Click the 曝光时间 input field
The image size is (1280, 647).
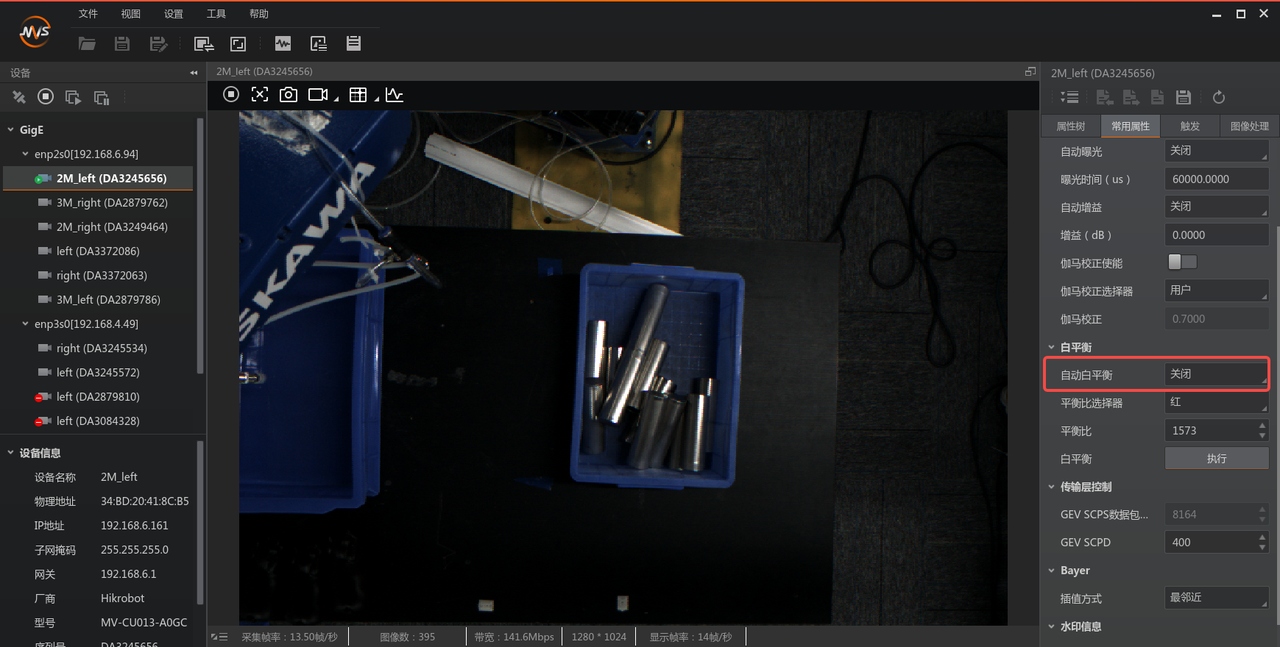click(1216, 179)
